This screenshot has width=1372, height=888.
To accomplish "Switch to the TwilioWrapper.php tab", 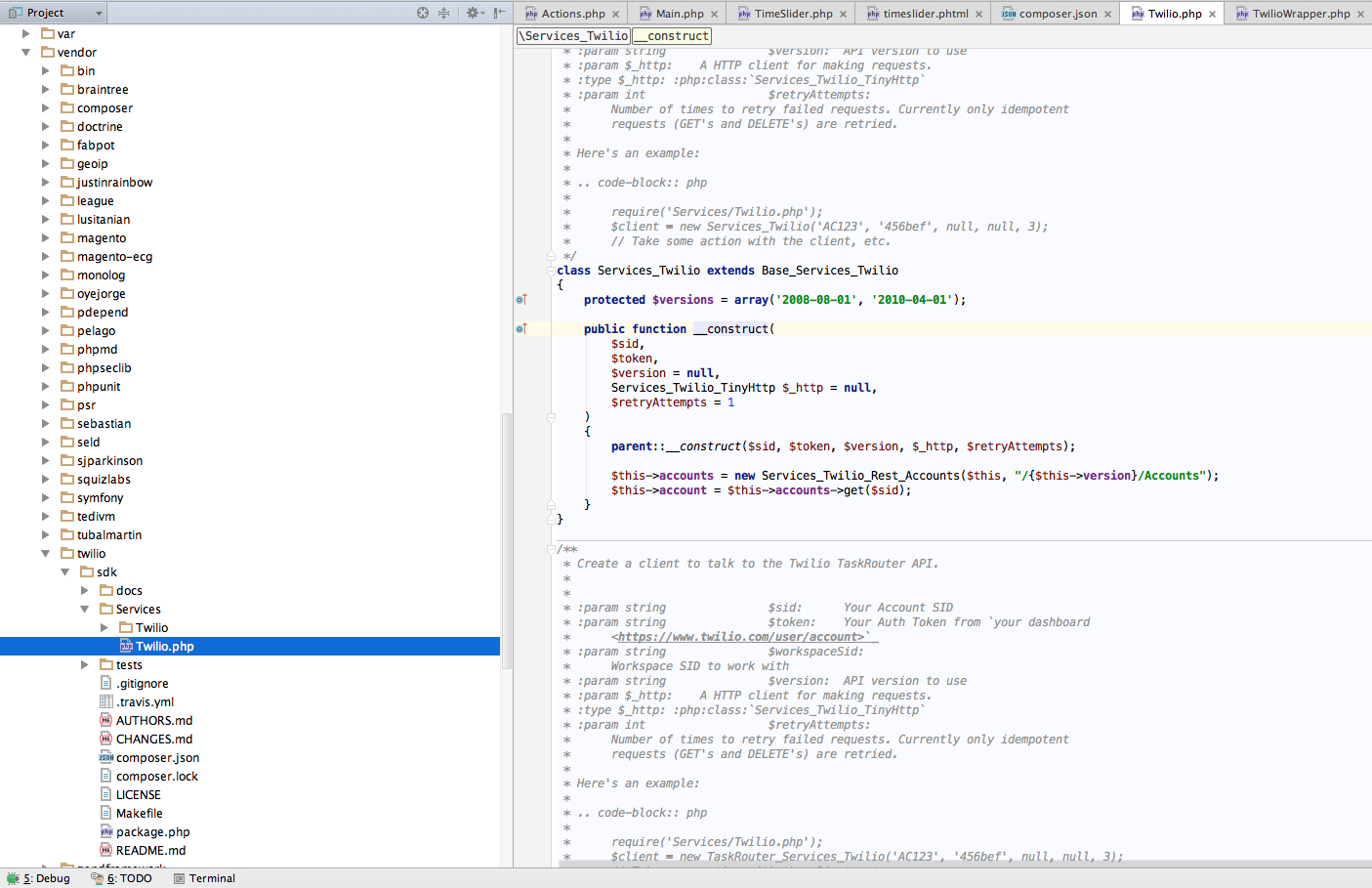I will tap(1301, 14).
